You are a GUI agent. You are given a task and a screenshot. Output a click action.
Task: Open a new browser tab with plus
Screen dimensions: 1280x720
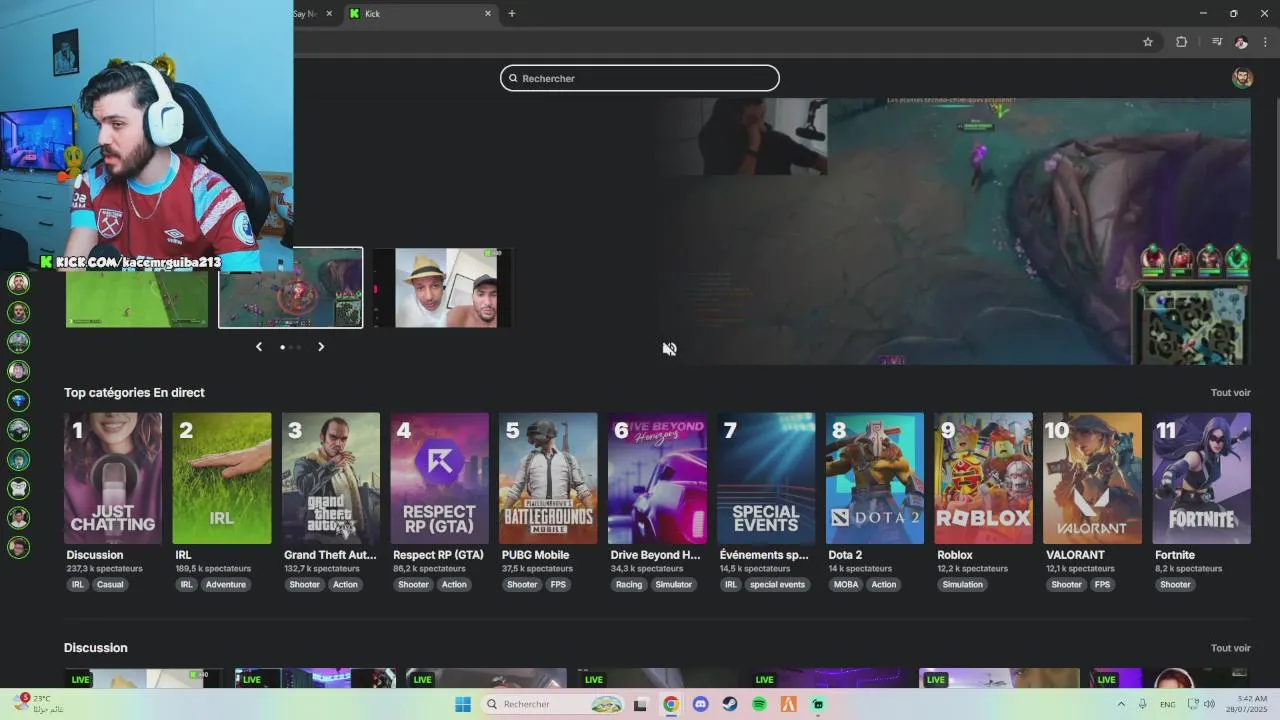click(x=512, y=14)
